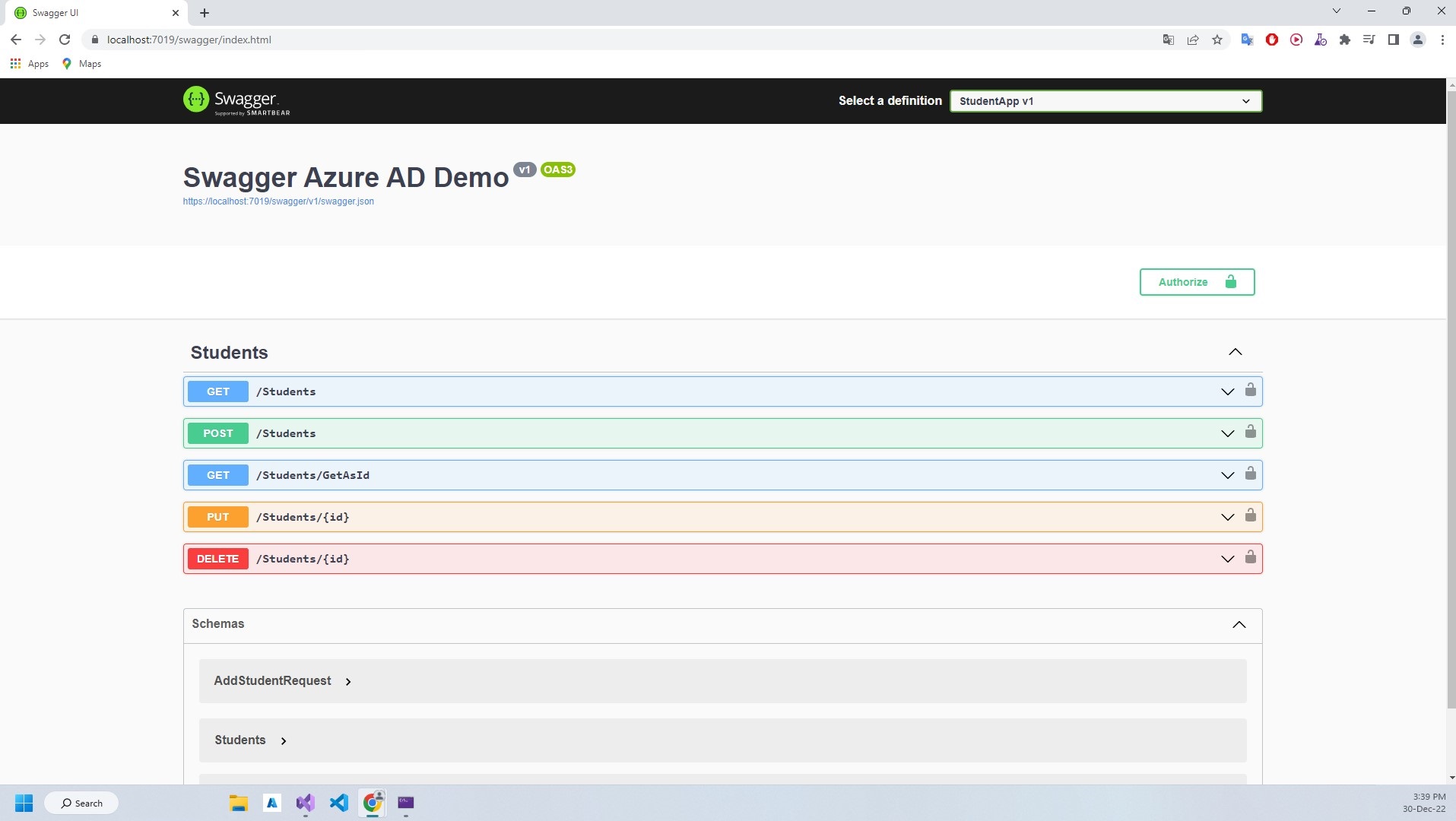Screen dimensions: 1456x821
Task: Collapse the Students section
Action: [1236, 352]
